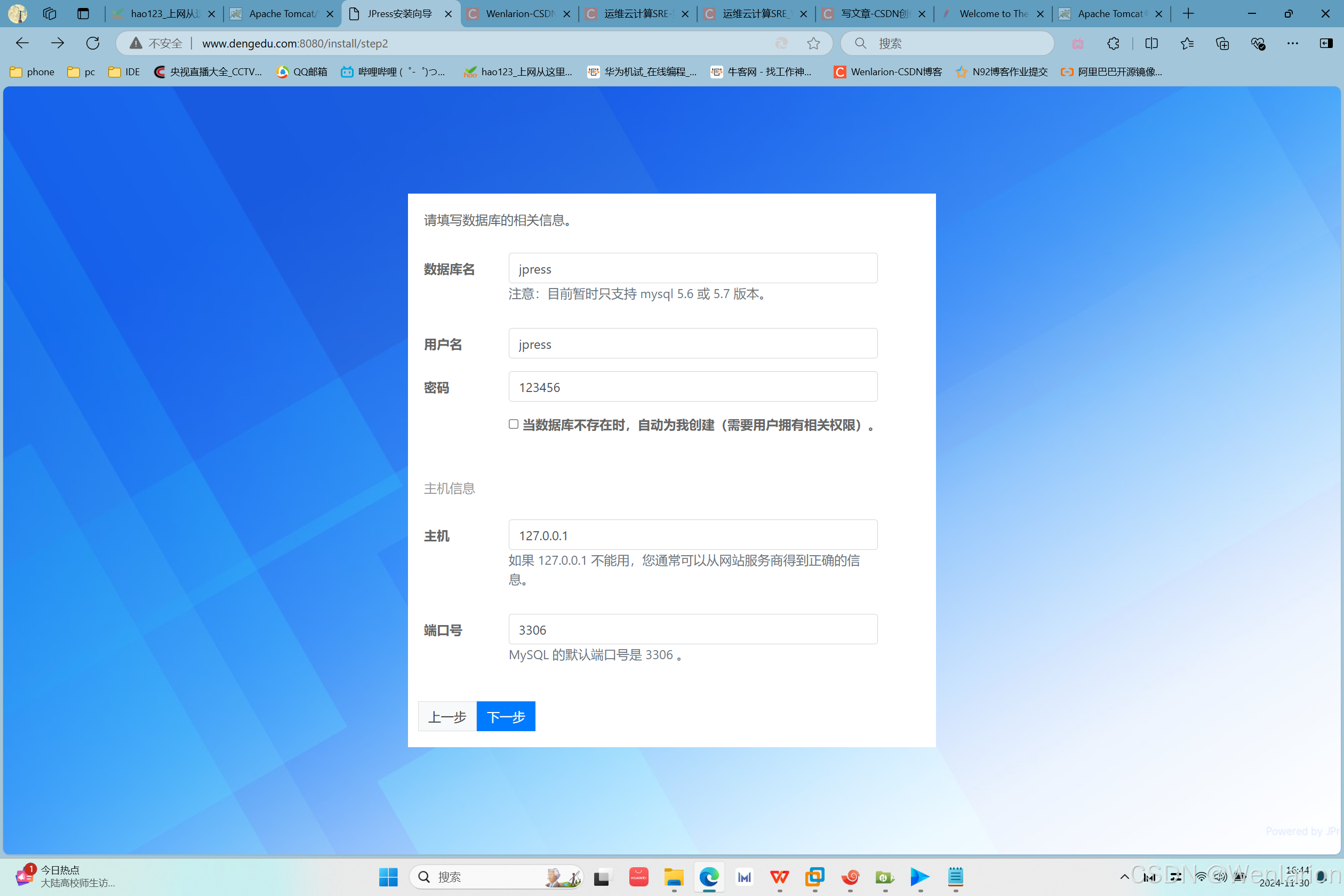Image resolution: width=1344 pixels, height=896 pixels.
Task: Click the 上一步 previous button
Action: (x=447, y=717)
